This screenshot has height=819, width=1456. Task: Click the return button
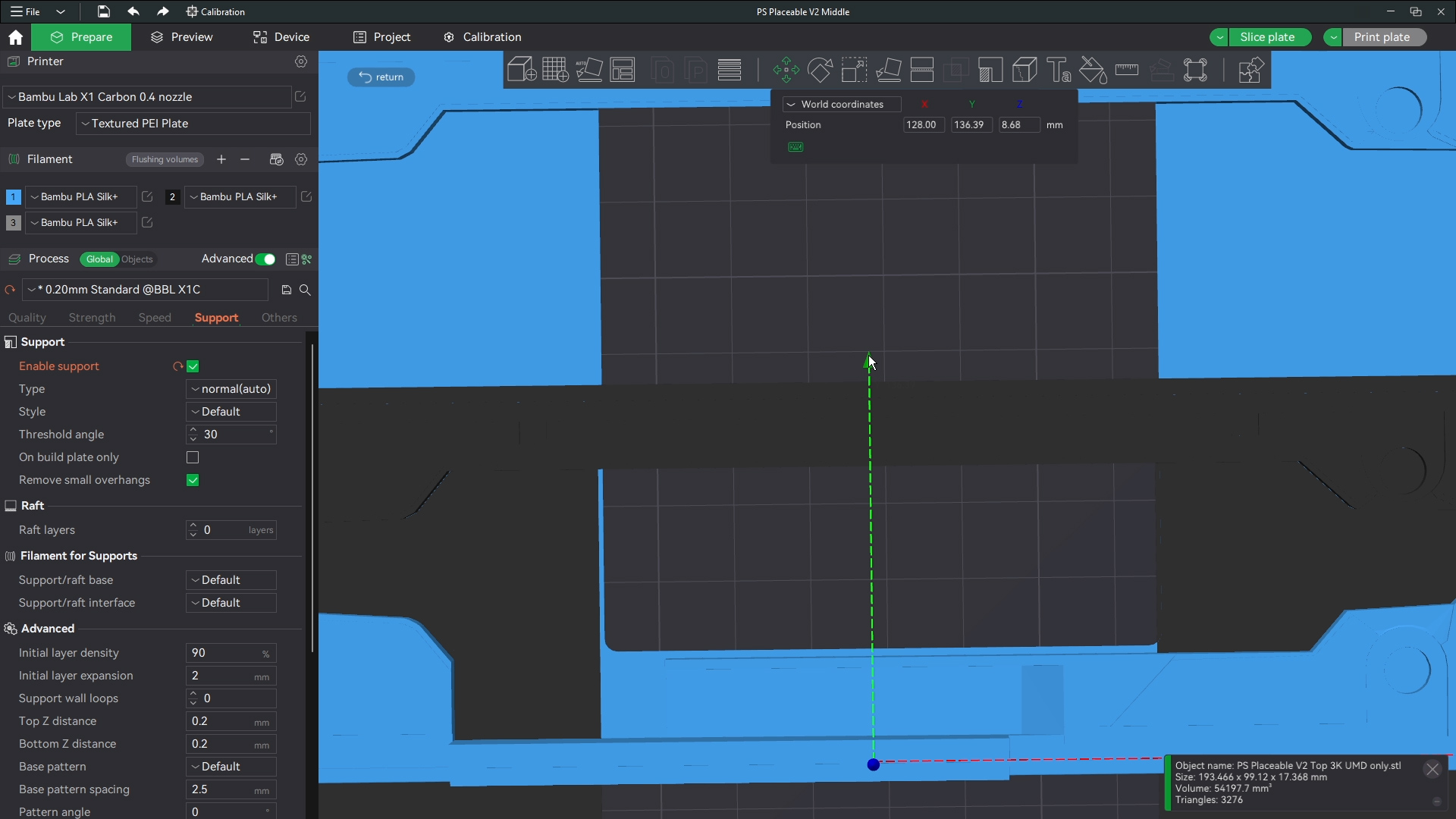point(381,77)
